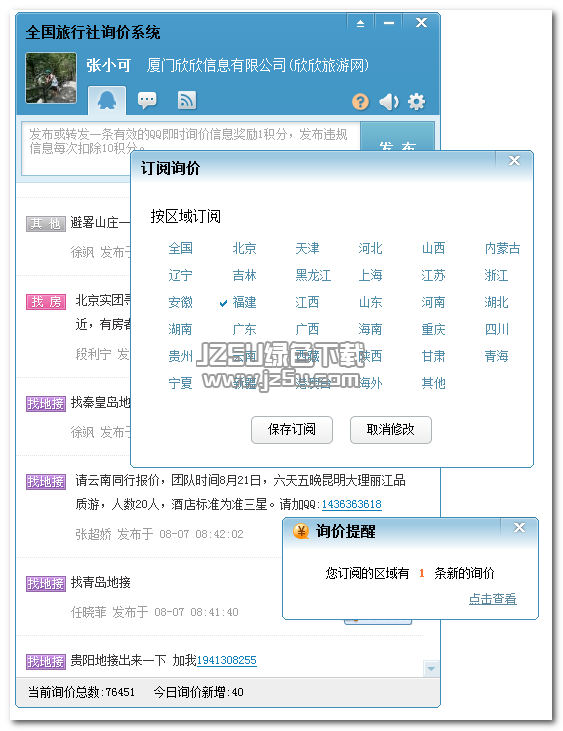Click the 按区域订阅 heading
563x731 pixels.
pyautogui.click(x=185, y=217)
